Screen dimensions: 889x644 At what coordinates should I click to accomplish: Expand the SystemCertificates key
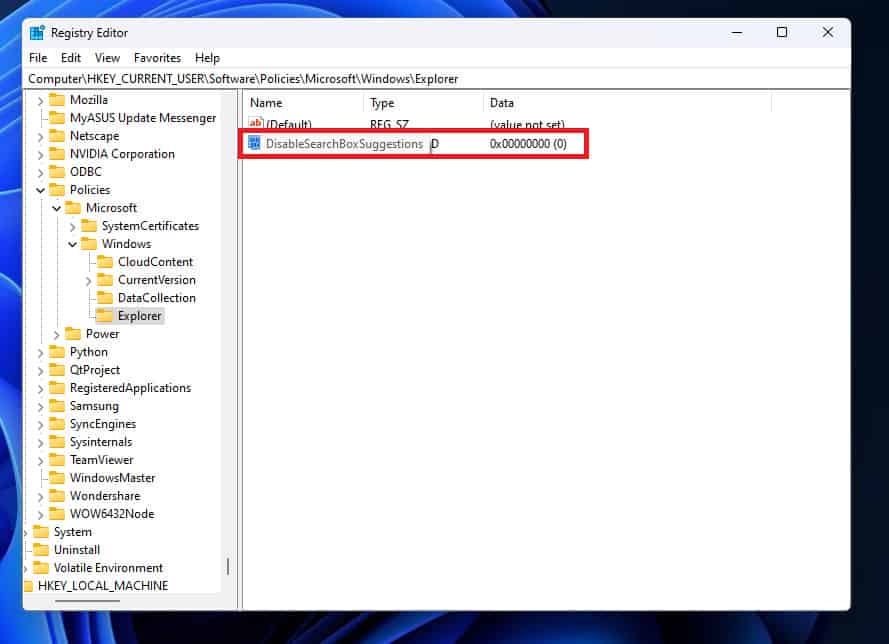coord(73,227)
